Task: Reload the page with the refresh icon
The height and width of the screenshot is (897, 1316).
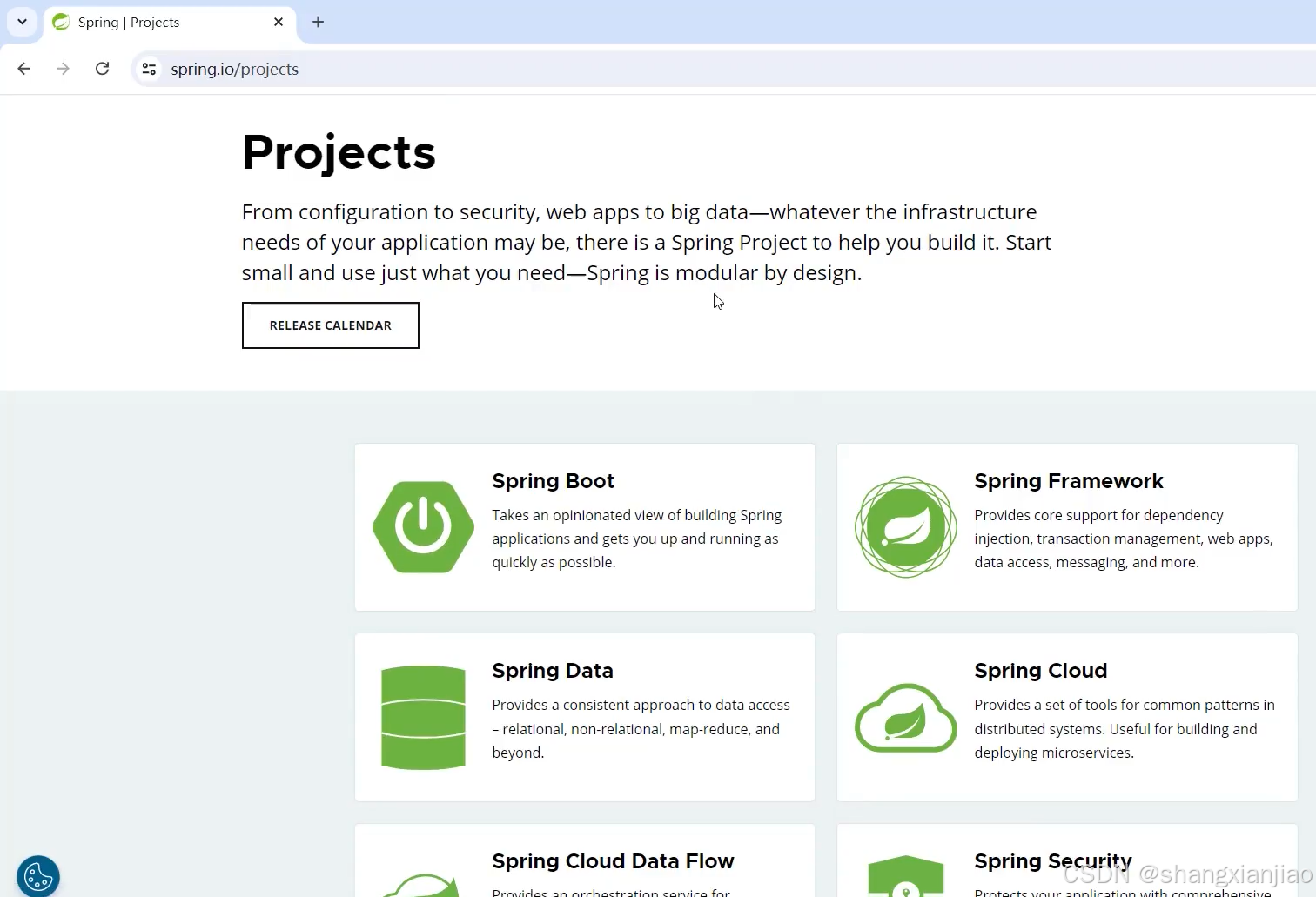Action: click(x=102, y=69)
